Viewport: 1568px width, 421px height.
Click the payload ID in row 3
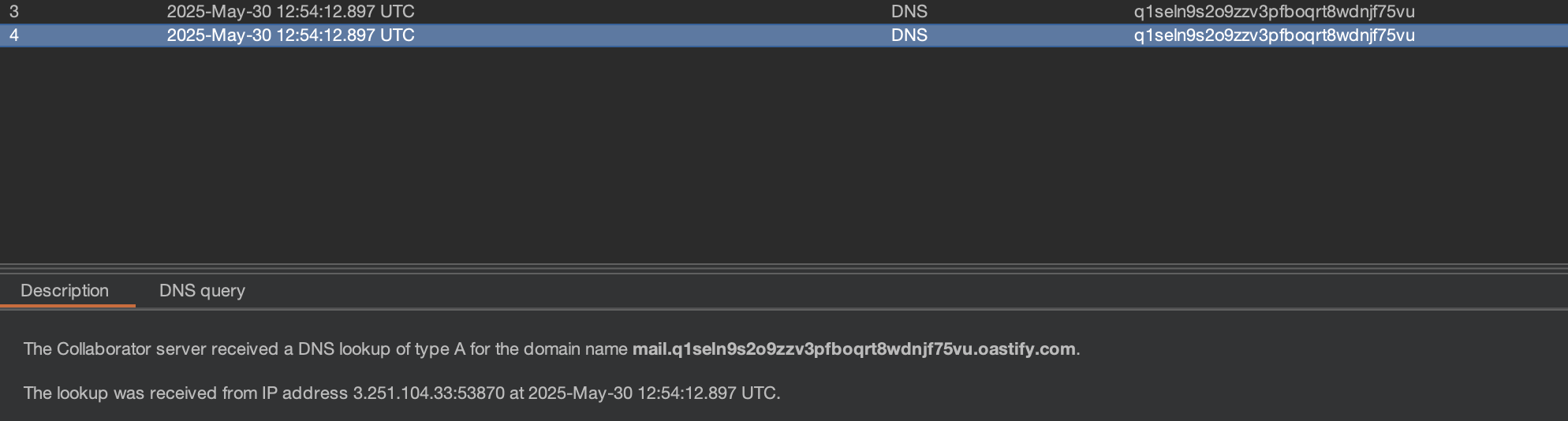[1274, 12]
